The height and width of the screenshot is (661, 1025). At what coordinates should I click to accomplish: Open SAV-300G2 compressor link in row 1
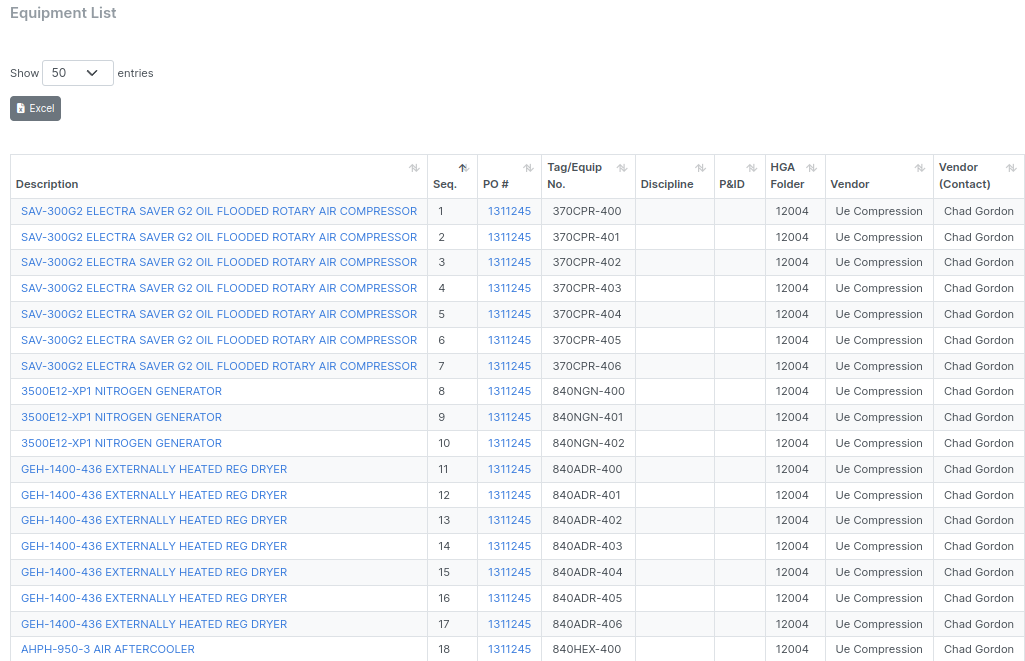[x=219, y=211]
